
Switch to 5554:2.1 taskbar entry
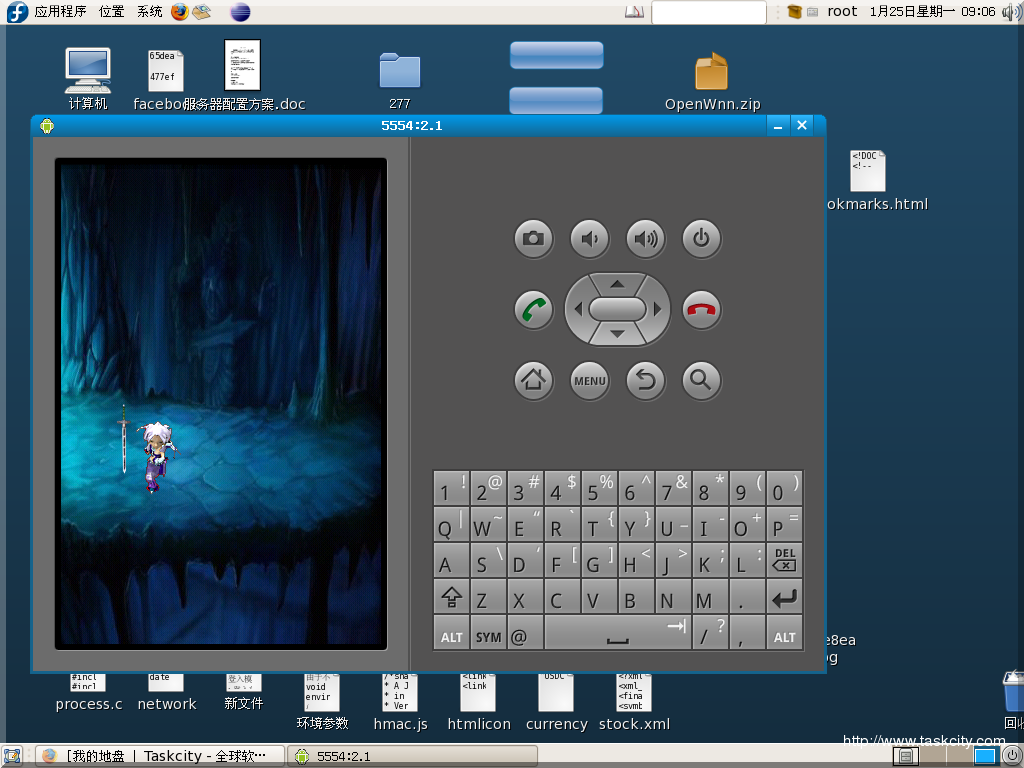pos(413,756)
